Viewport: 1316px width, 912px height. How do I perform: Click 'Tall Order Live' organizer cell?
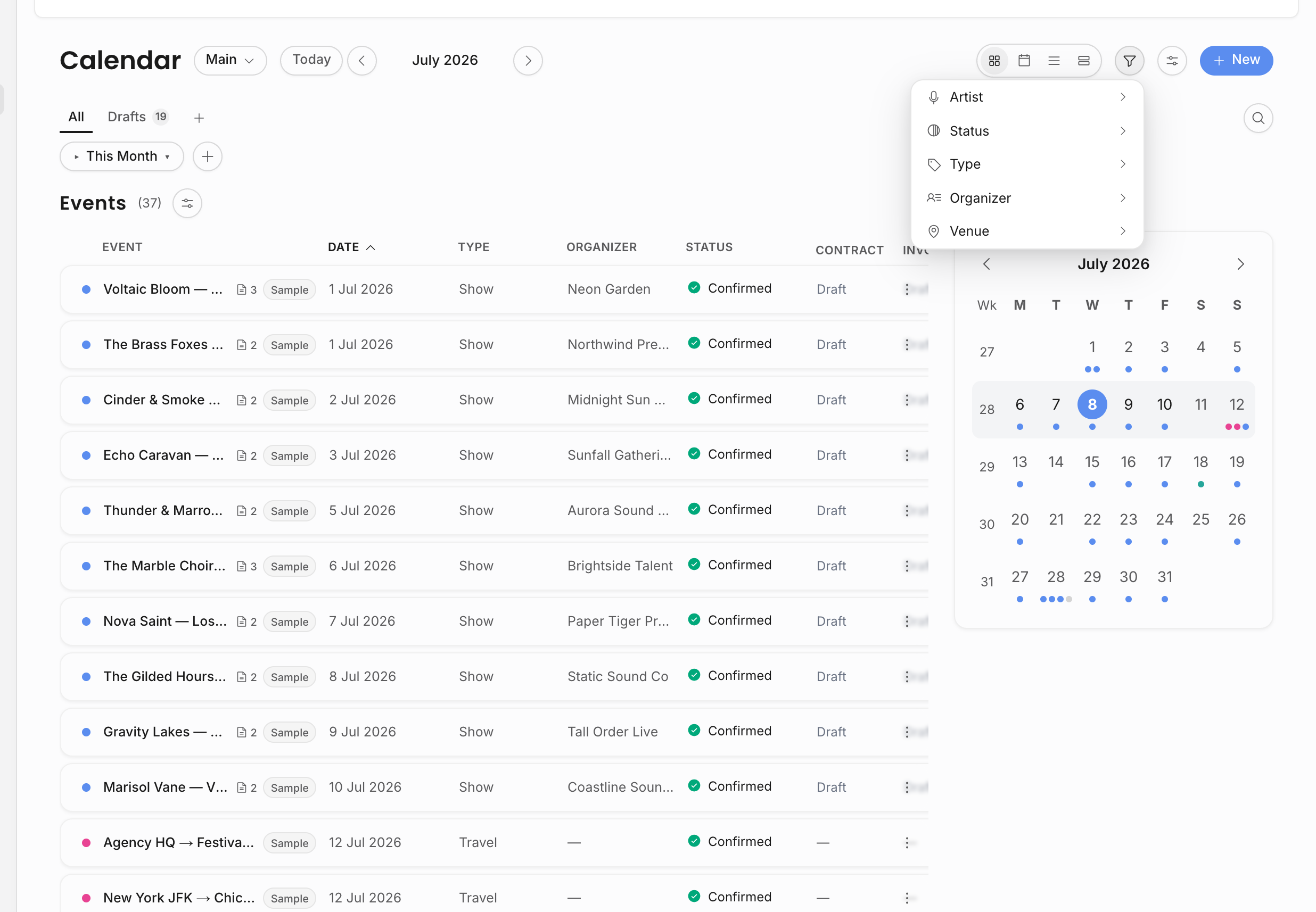click(x=612, y=732)
